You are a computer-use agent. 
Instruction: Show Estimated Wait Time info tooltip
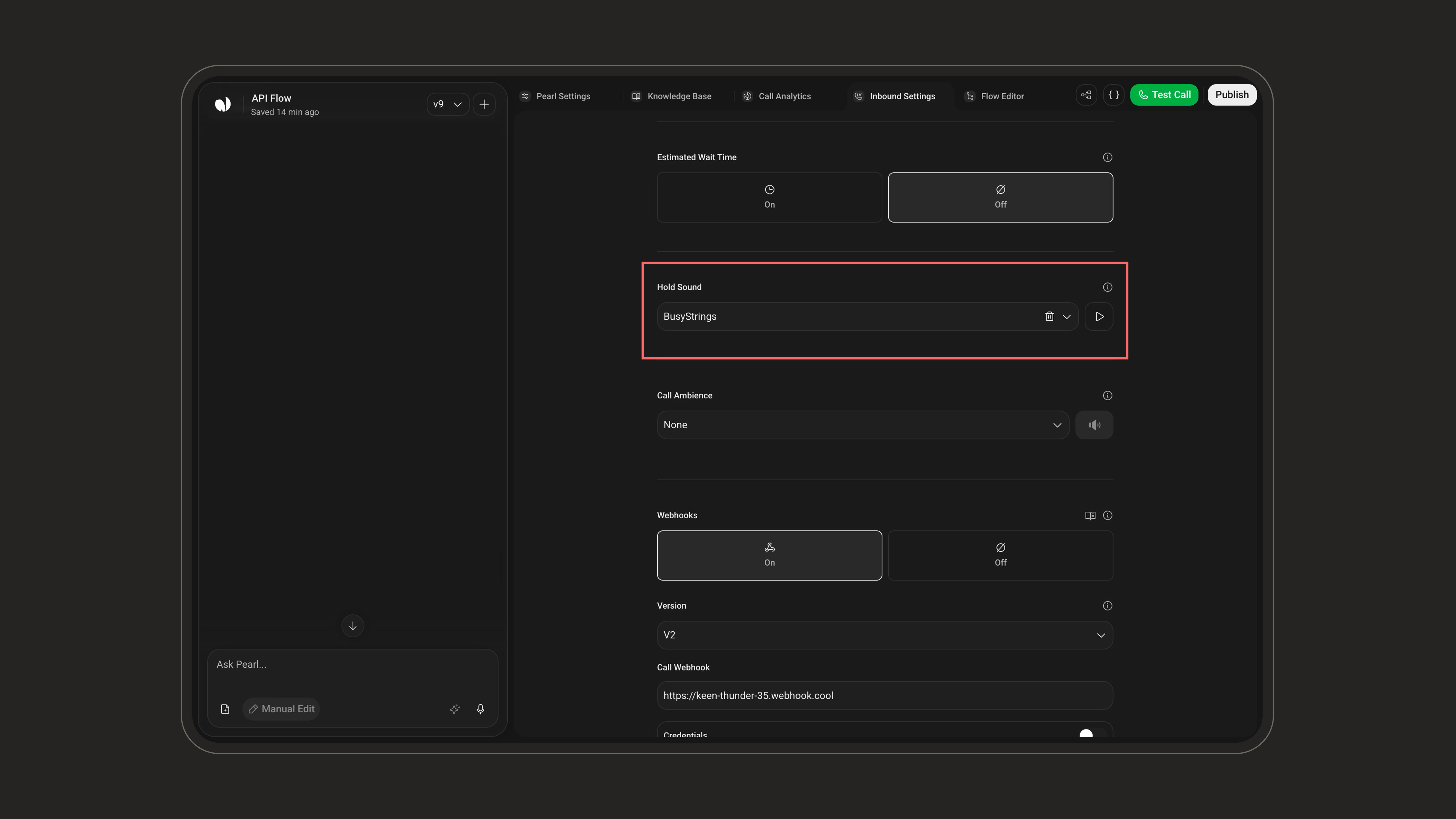click(x=1107, y=157)
